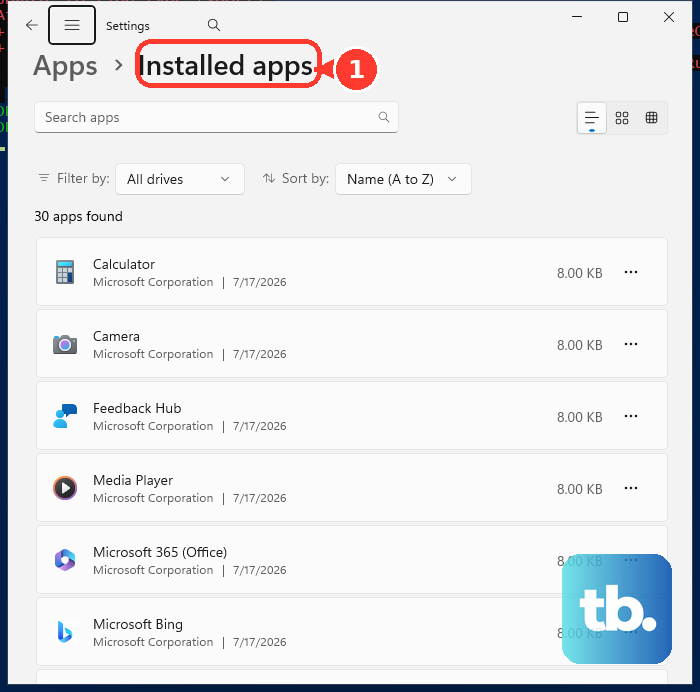Click the Microsoft 365 (Office) app icon
The width and height of the screenshot is (700, 692).
[65, 560]
